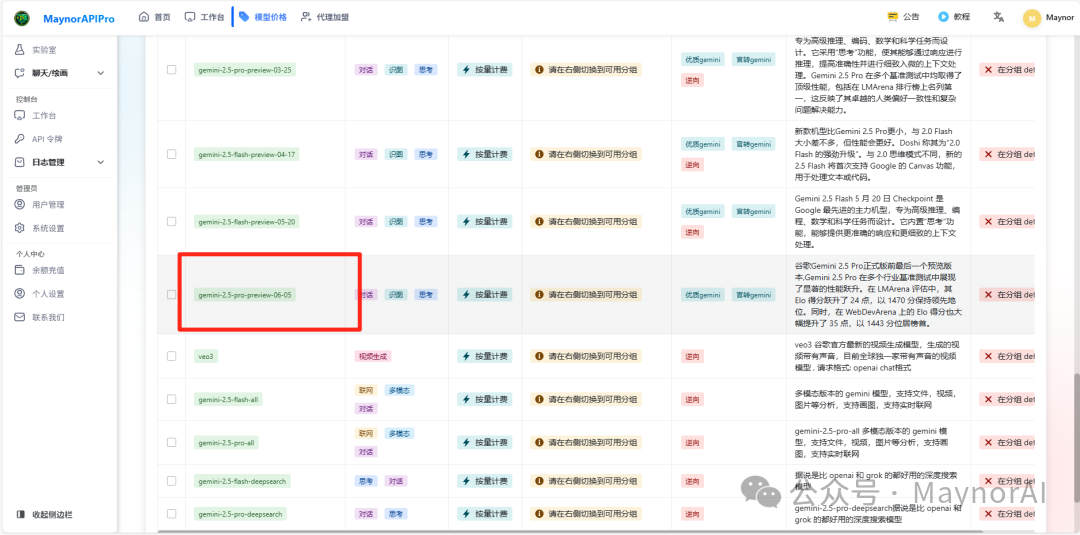
Task: Tick checkbox for gemini-2.5-flash-preview-05-20
Action: click(x=172, y=221)
